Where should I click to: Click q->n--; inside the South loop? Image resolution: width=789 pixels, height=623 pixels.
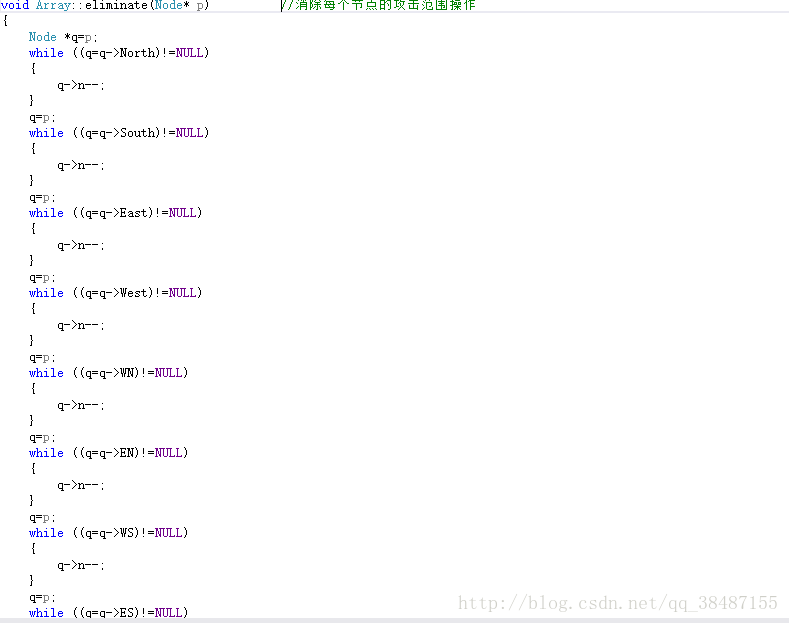81,165
